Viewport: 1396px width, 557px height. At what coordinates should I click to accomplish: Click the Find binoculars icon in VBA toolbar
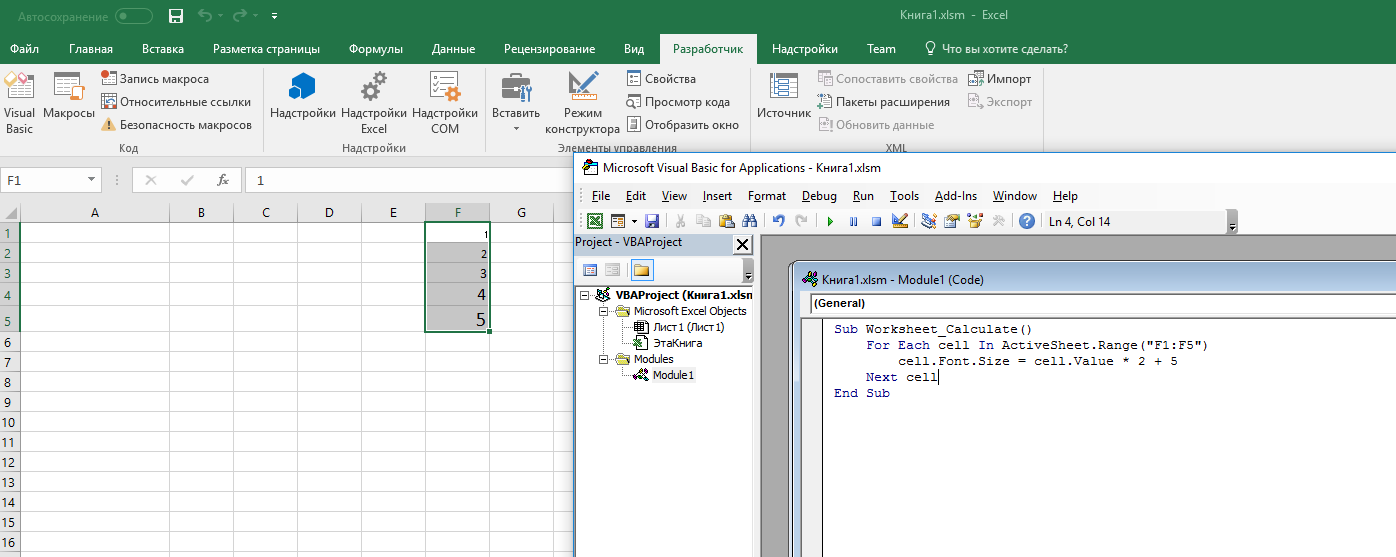[749, 221]
